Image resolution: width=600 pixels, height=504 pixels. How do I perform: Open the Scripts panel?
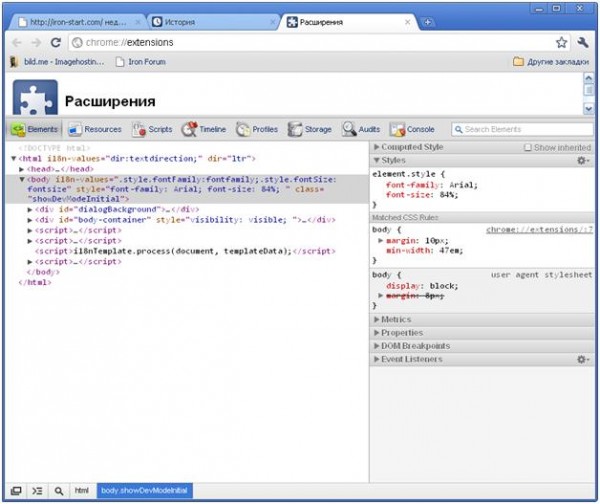(x=152, y=129)
